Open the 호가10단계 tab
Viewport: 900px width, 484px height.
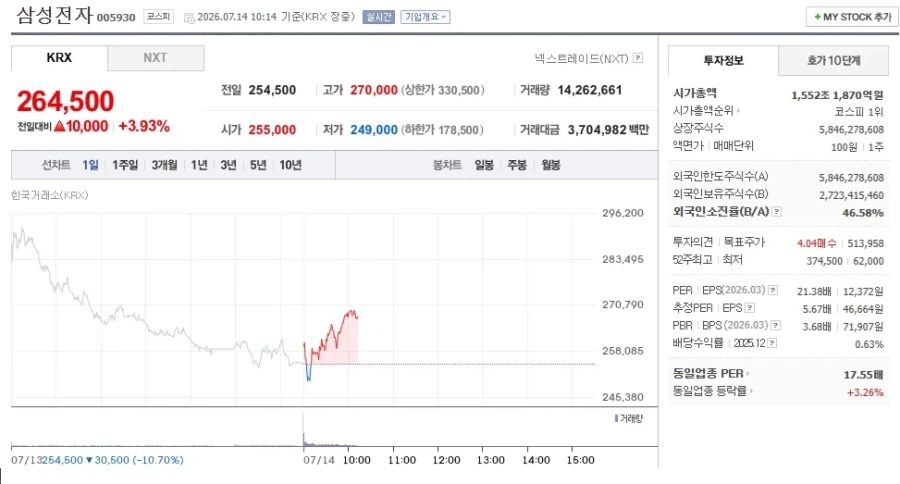coord(833,60)
